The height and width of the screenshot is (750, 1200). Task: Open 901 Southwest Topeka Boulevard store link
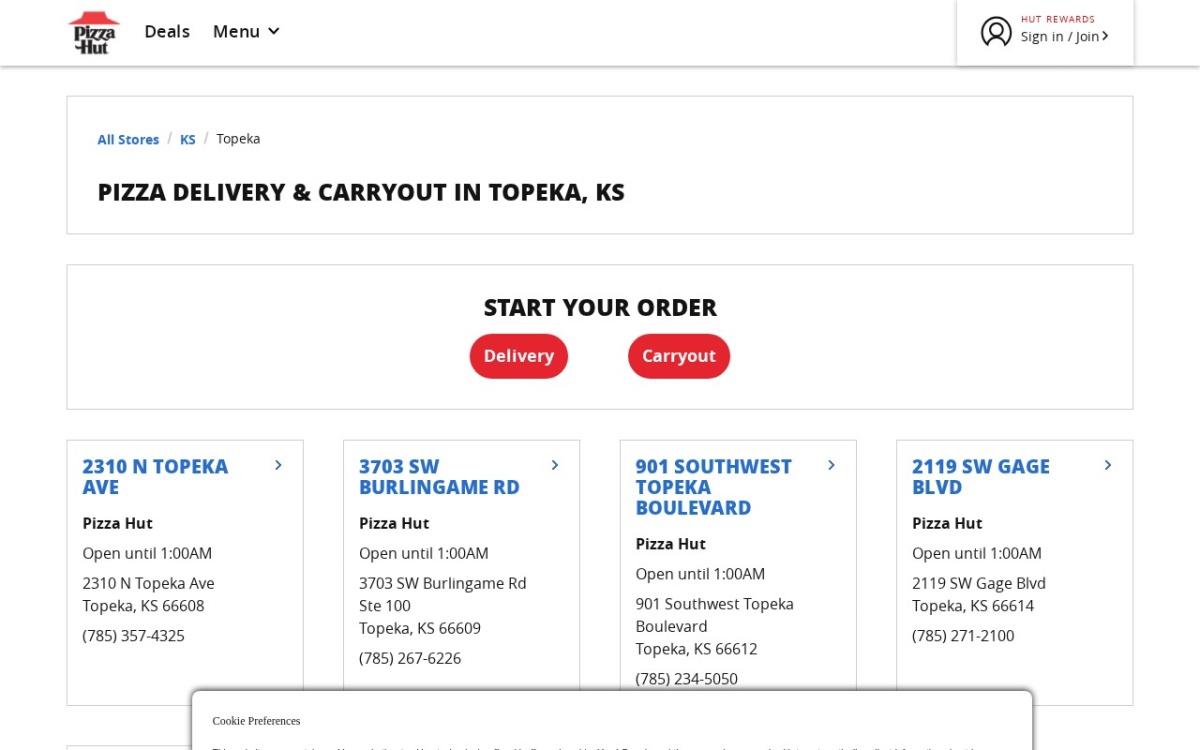click(713, 487)
